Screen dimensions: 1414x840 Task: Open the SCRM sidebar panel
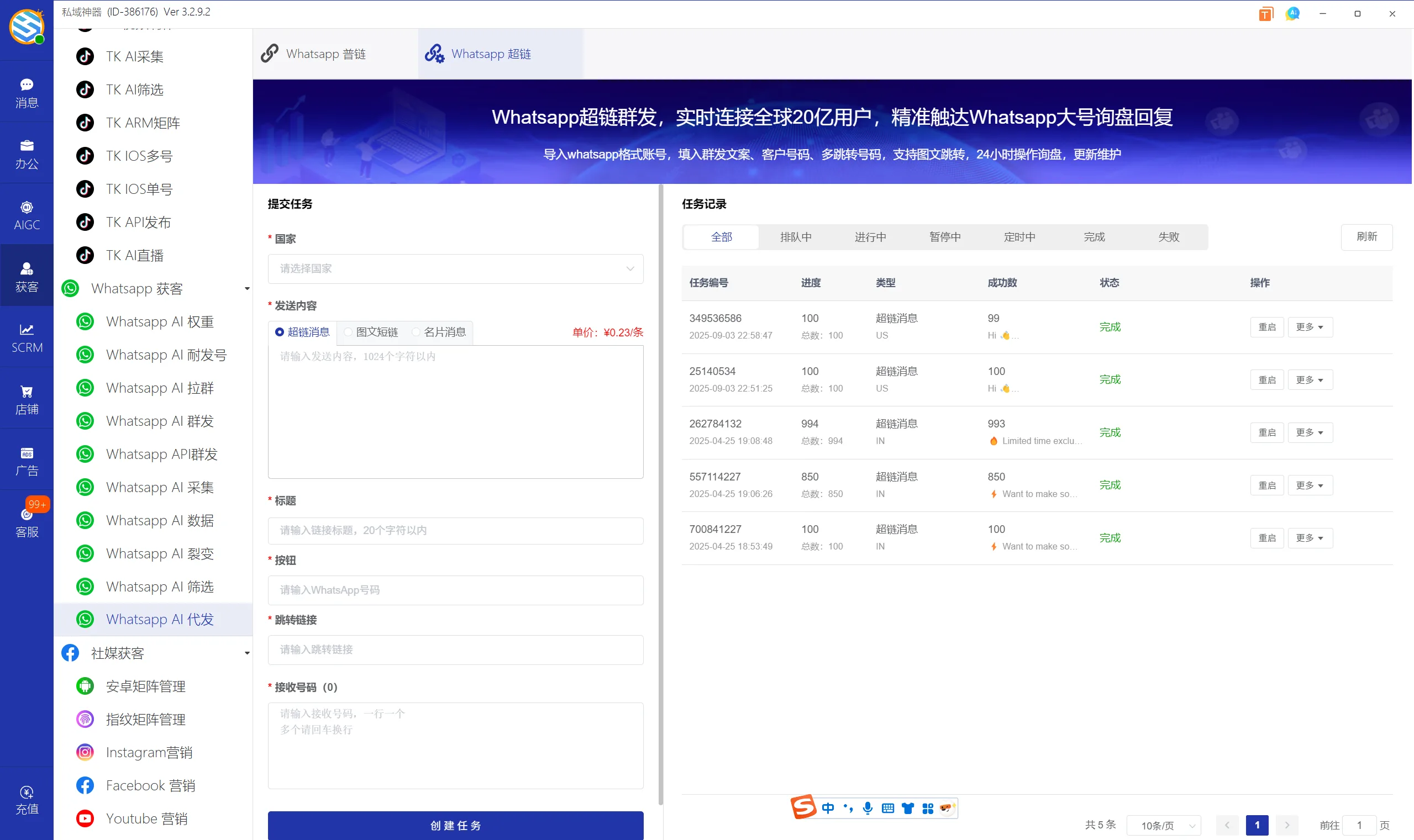27,337
